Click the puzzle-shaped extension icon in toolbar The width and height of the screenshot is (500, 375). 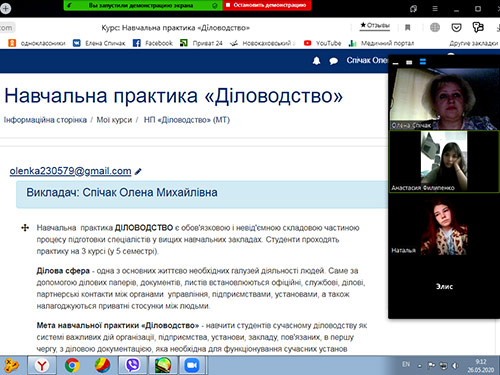pos(478,27)
